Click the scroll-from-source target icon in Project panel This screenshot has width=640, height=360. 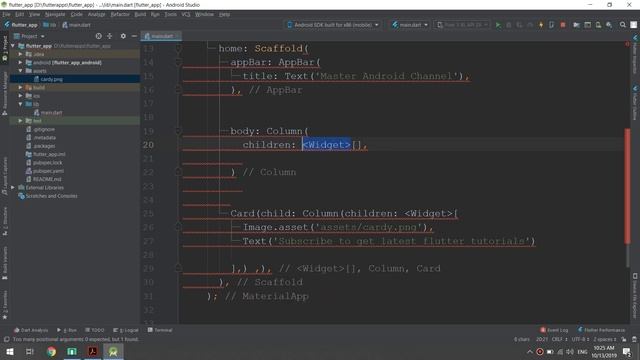99,36
